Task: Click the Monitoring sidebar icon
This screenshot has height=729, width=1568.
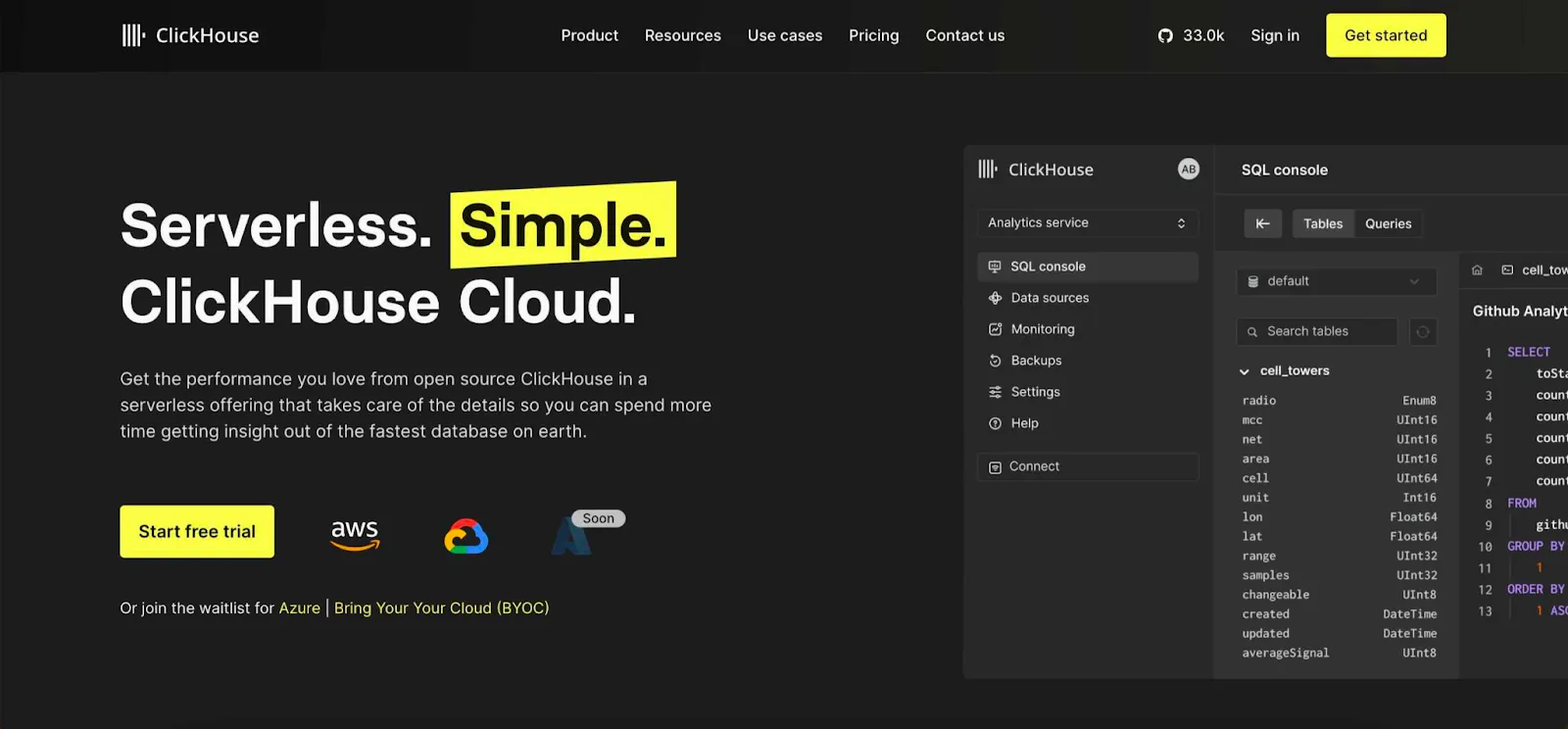Action: click(995, 329)
